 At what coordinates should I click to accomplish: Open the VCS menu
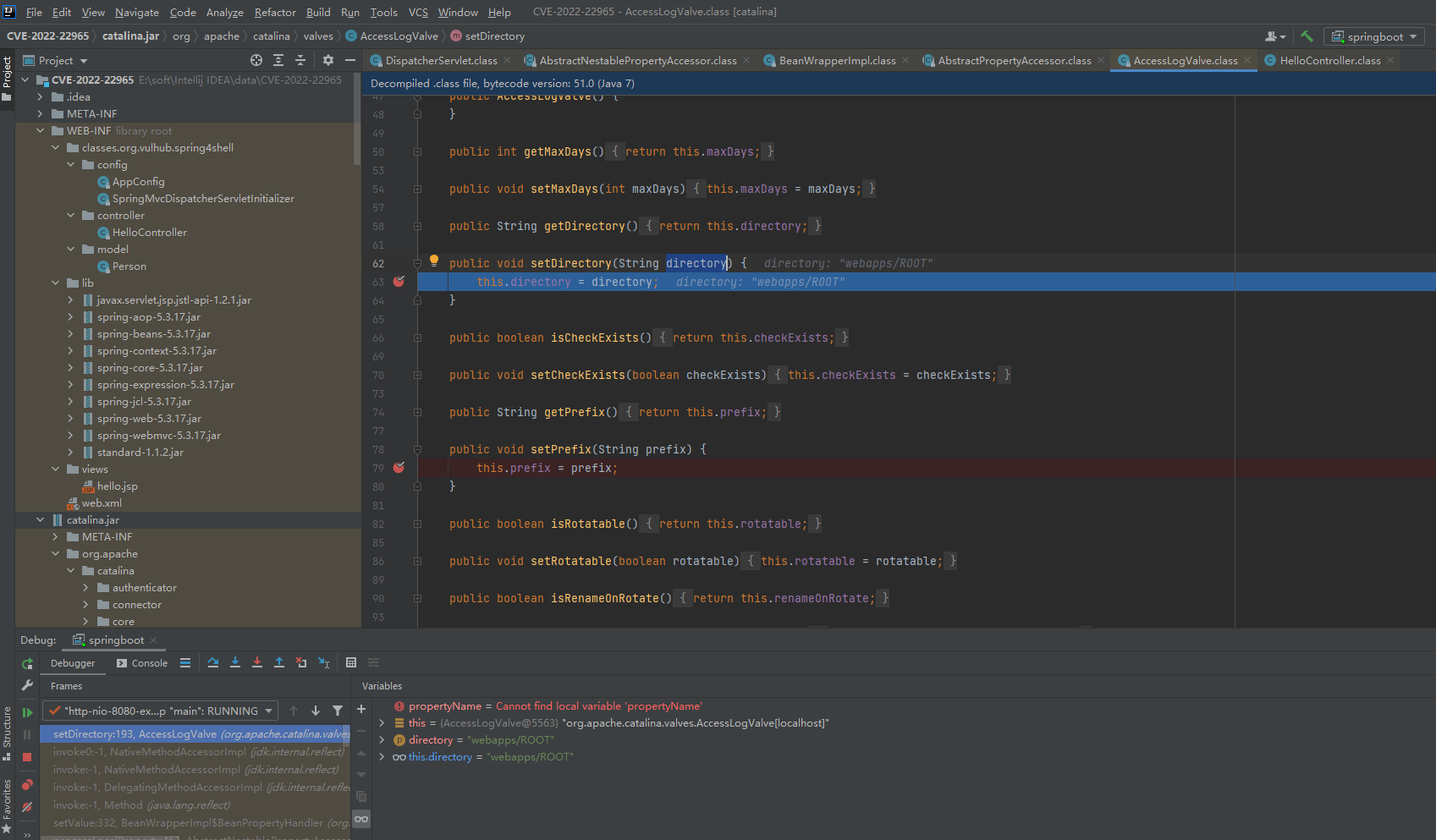point(418,12)
